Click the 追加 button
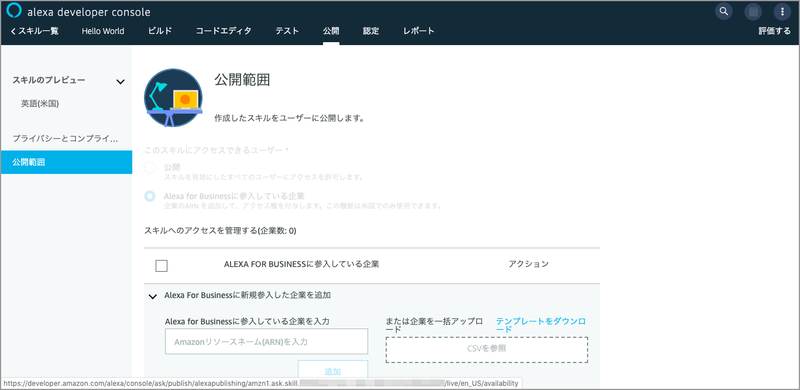Image resolution: width=800 pixels, height=390 pixels. click(x=333, y=370)
